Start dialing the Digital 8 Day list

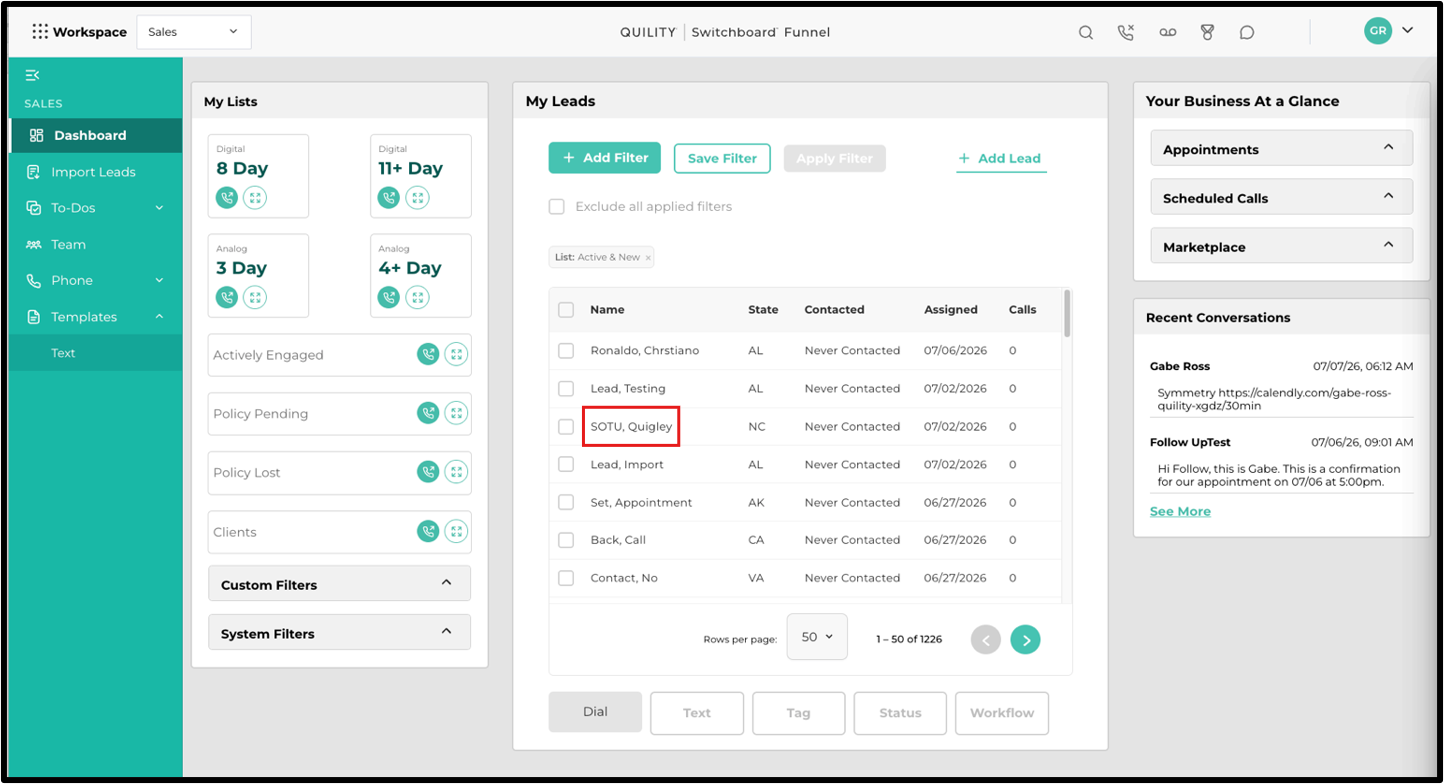tap(227, 198)
